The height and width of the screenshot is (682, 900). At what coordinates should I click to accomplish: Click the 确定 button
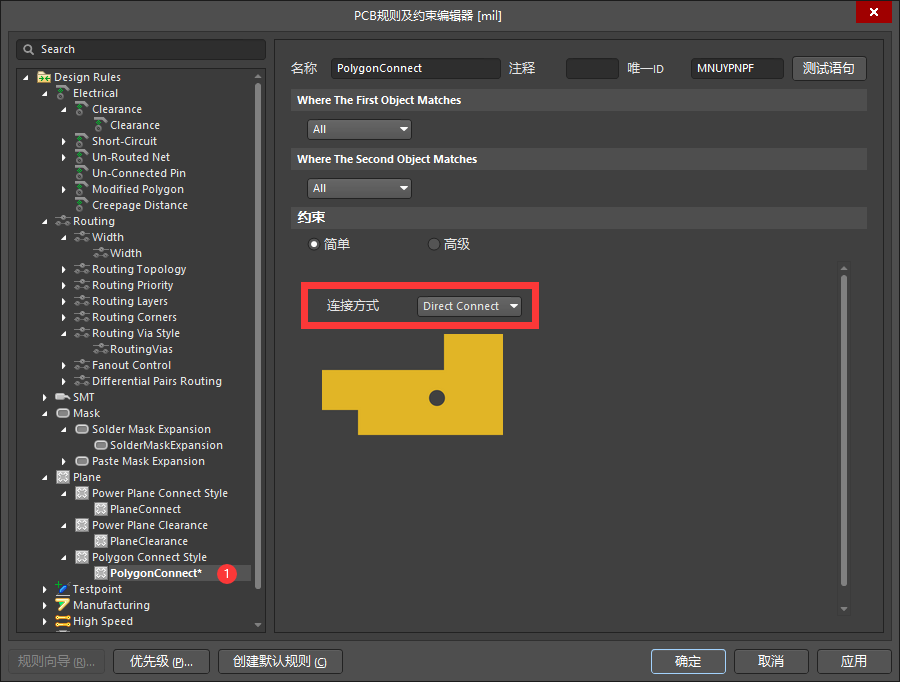[688, 661]
